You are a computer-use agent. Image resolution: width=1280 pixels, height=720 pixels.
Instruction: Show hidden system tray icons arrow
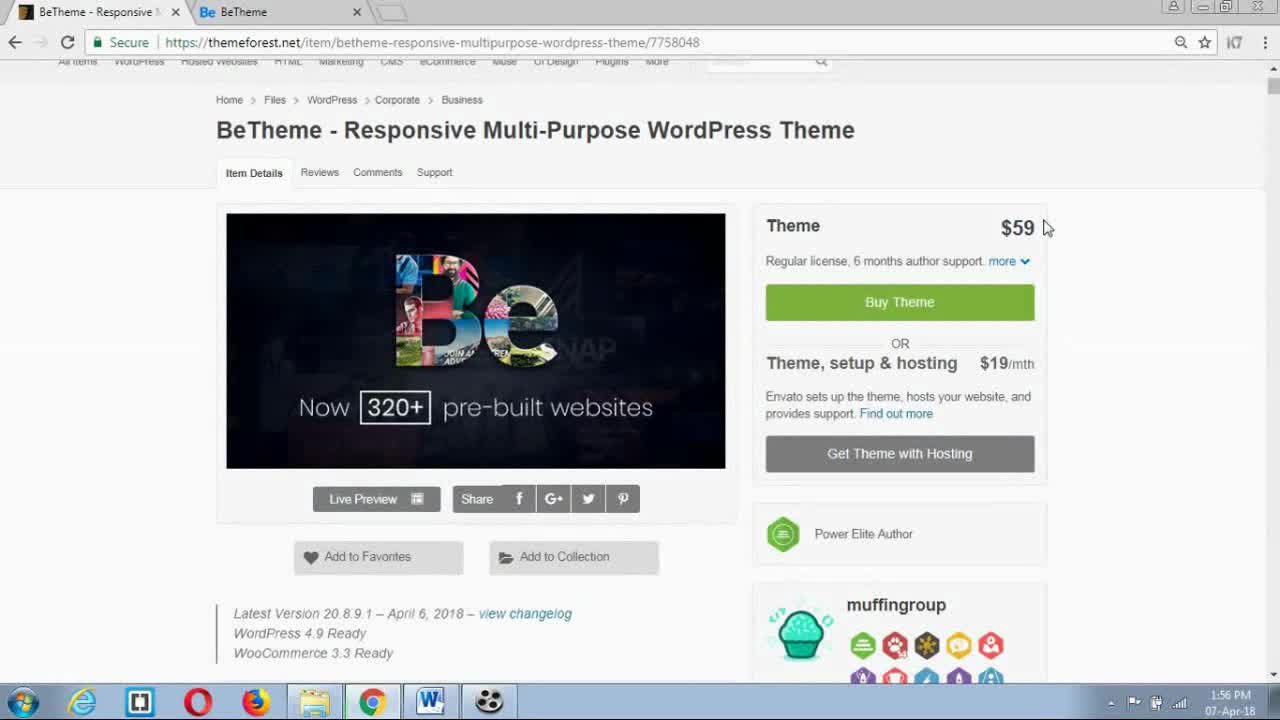tap(1111, 703)
